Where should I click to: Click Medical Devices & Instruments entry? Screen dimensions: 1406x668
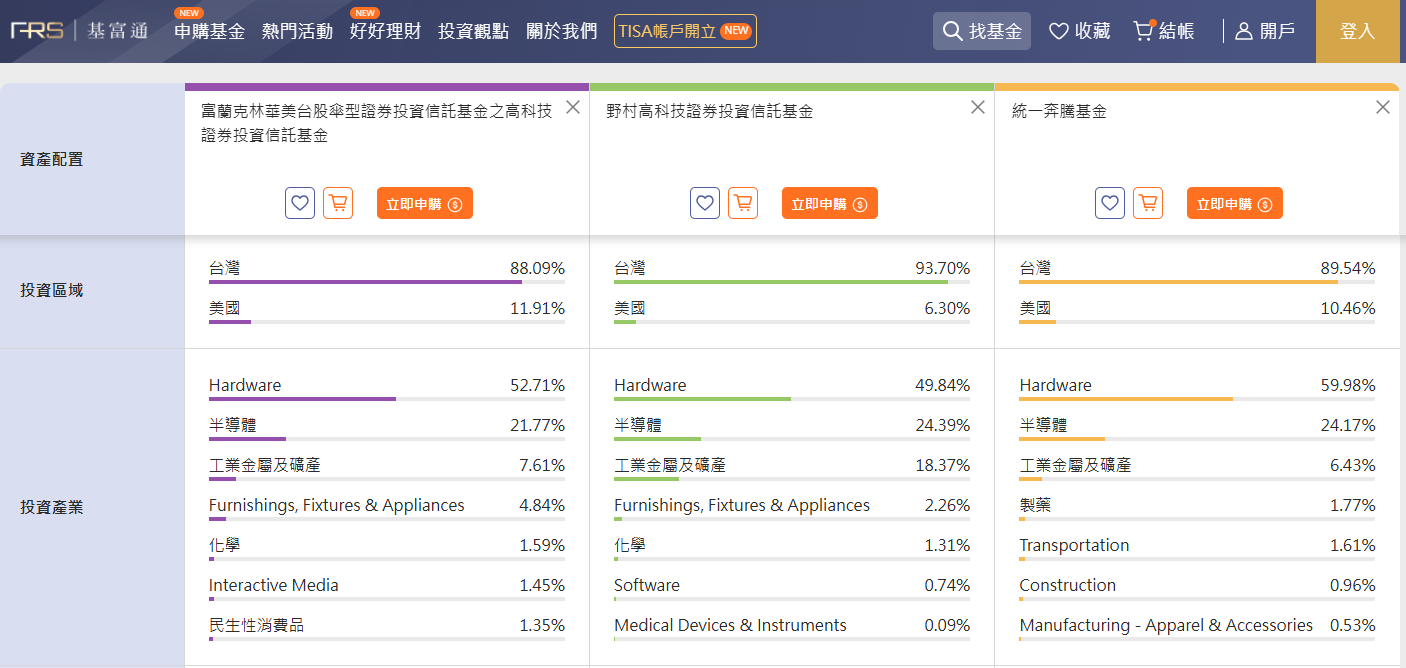pos(792,628)
